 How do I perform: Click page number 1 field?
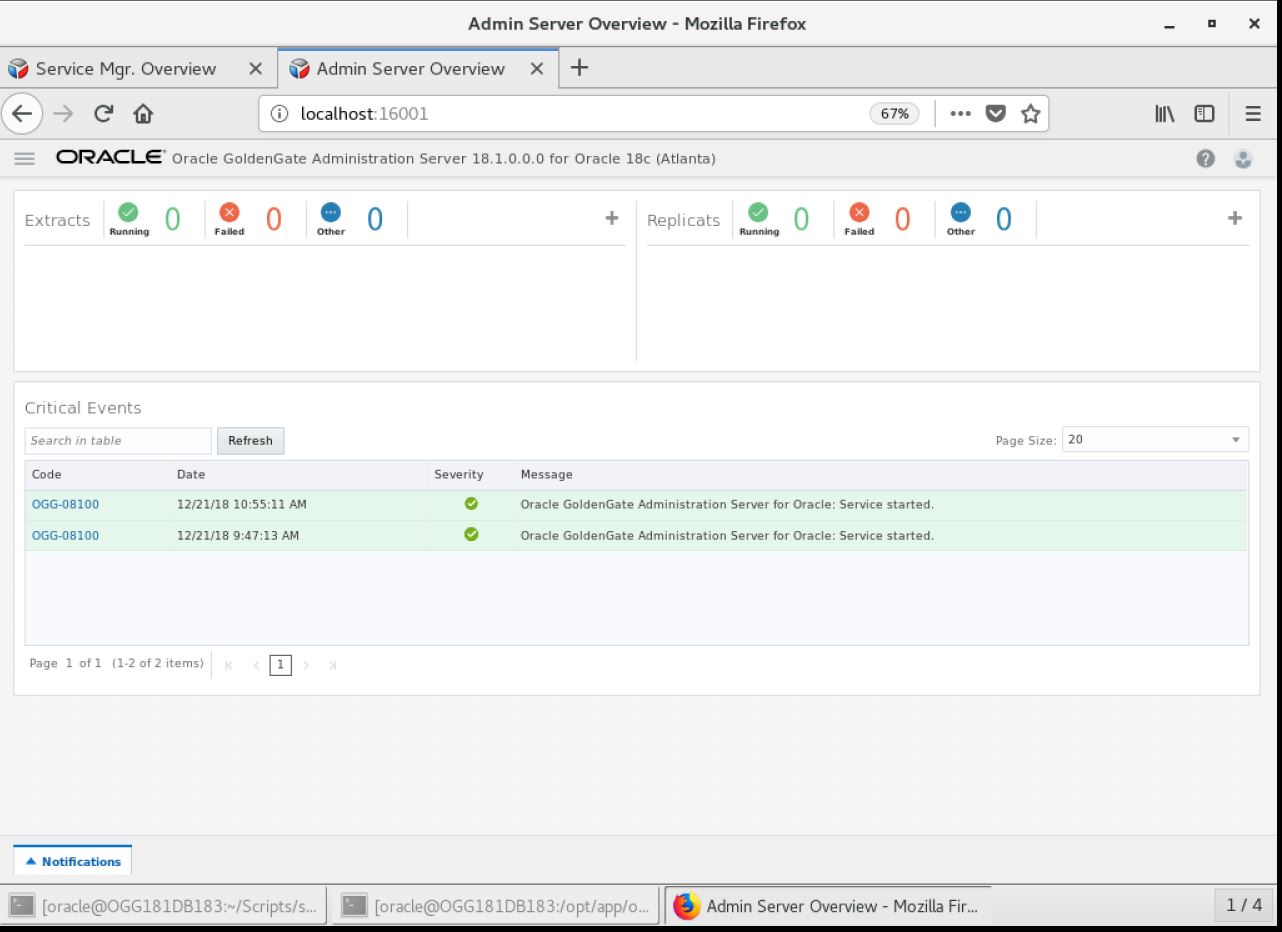pos(281,665)
